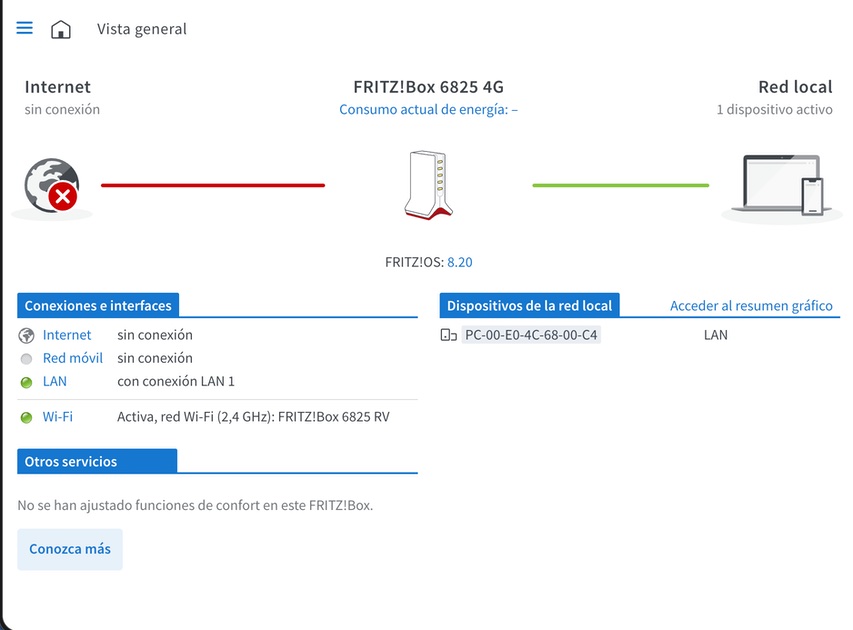Click the disconnected globe Internet icon
The image size is (853, 630).
(52, 186)
